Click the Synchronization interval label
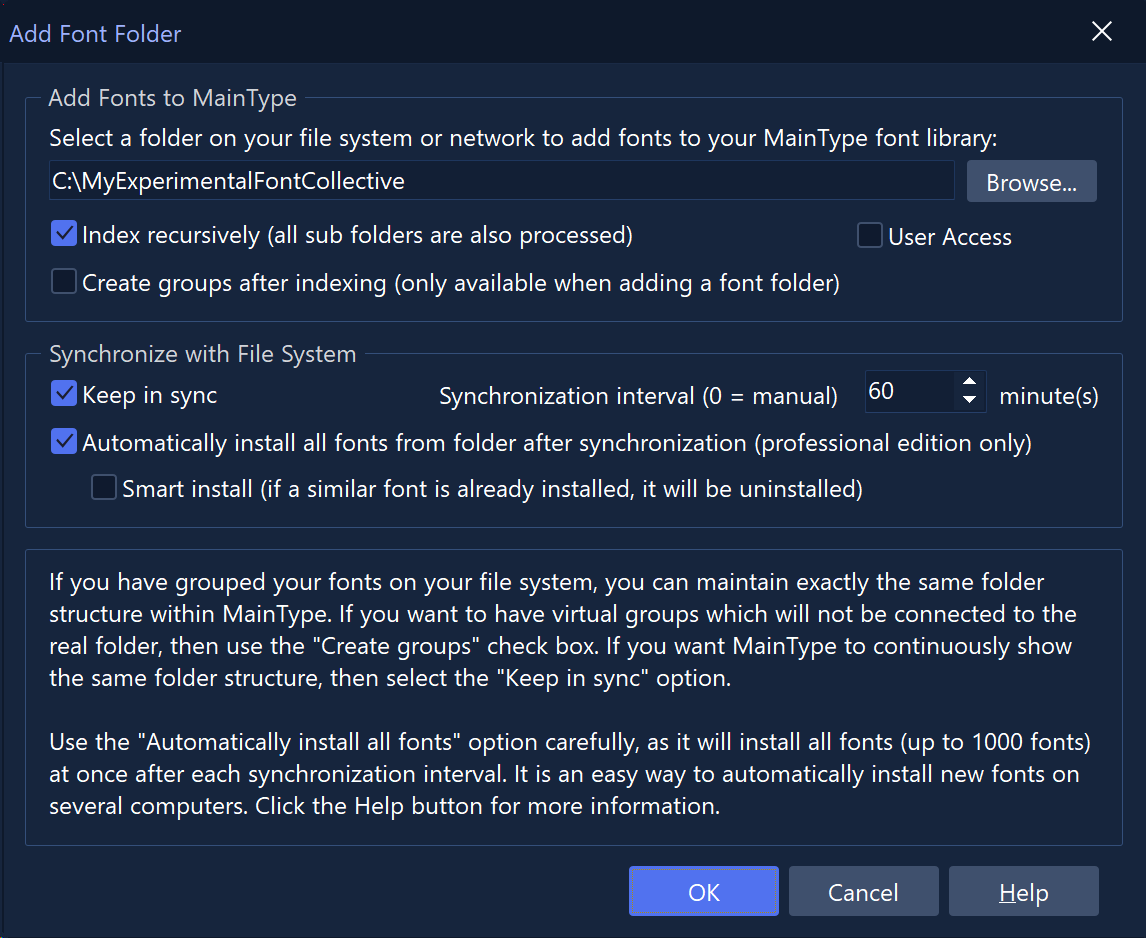Viewport: 1146px width, 938px height. (x=638, y=396)
